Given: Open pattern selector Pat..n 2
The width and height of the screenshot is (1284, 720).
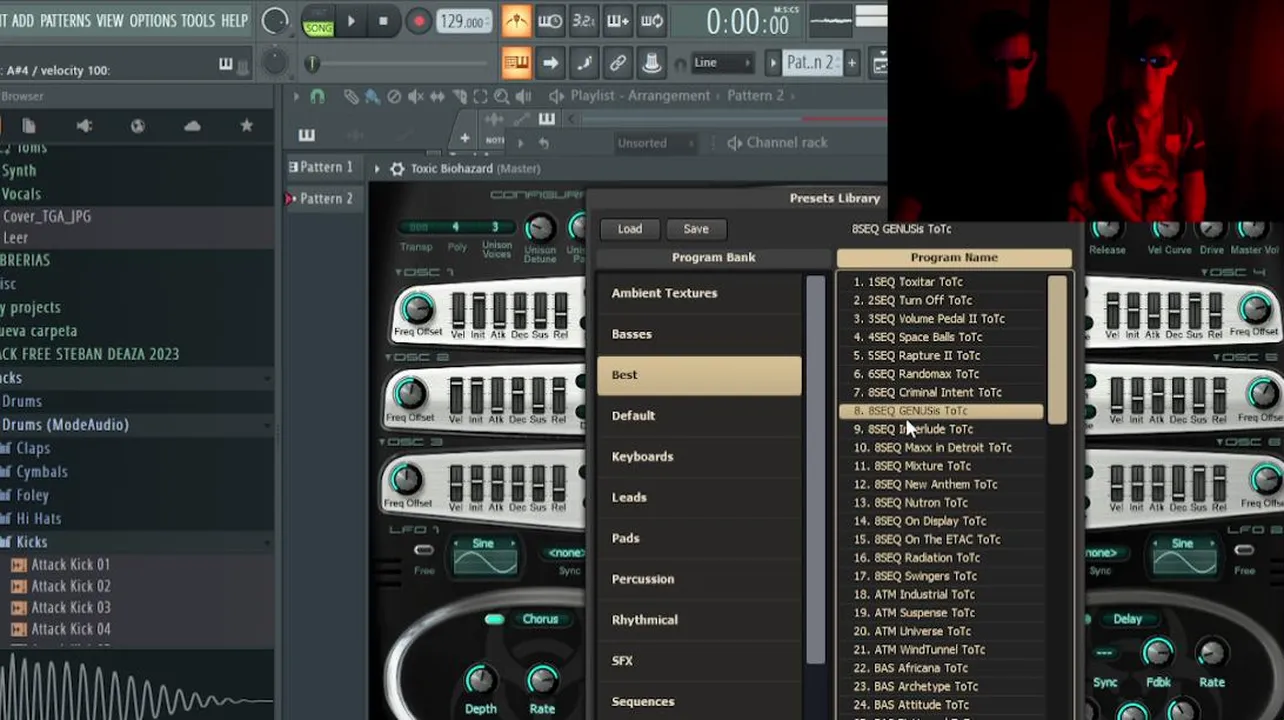Looking at the screenshot, I should tap(811, 63).
